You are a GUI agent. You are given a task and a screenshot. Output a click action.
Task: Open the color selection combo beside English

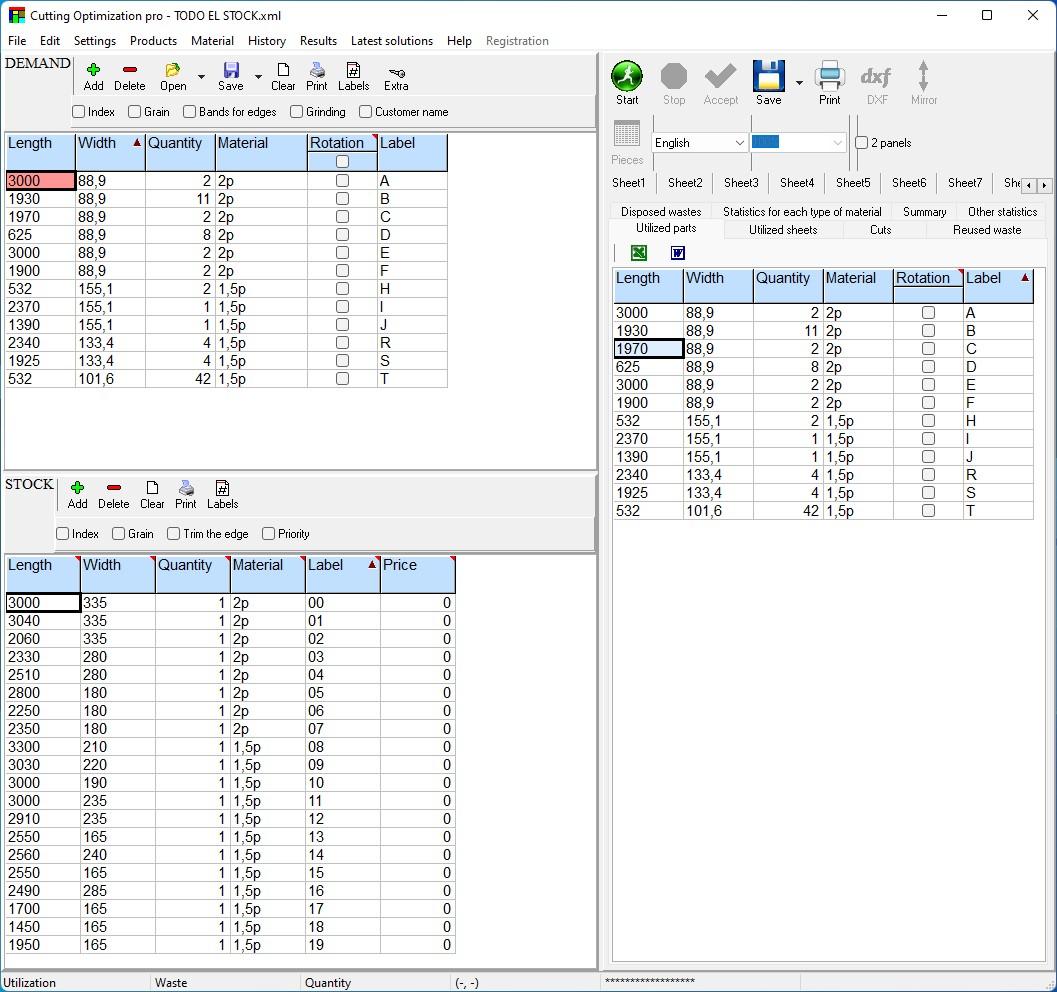pos(836,142)
